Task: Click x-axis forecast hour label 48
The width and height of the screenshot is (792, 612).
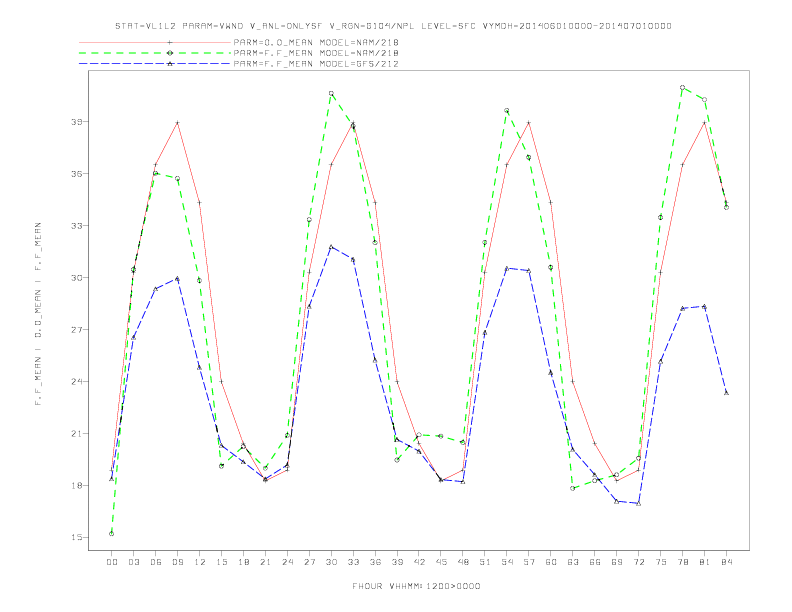Action: tap(463, 562)
